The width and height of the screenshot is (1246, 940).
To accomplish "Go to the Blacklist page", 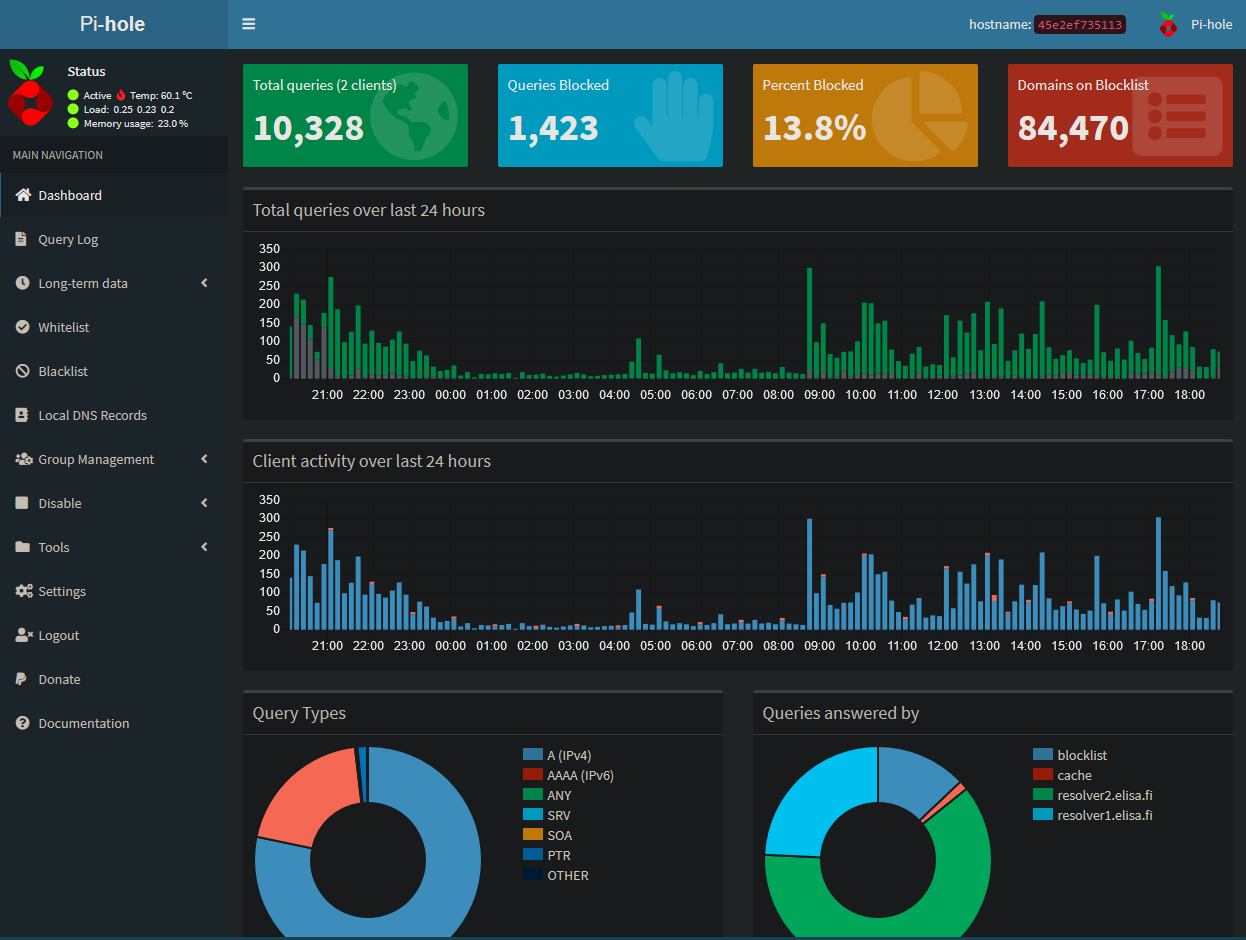I will [114, 371].
